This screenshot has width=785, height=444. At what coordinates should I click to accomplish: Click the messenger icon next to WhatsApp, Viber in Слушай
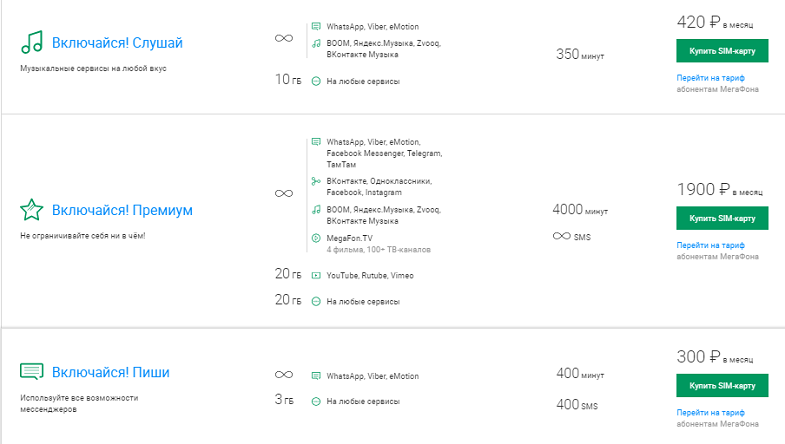pyautogui.click(x=316, y=26)
